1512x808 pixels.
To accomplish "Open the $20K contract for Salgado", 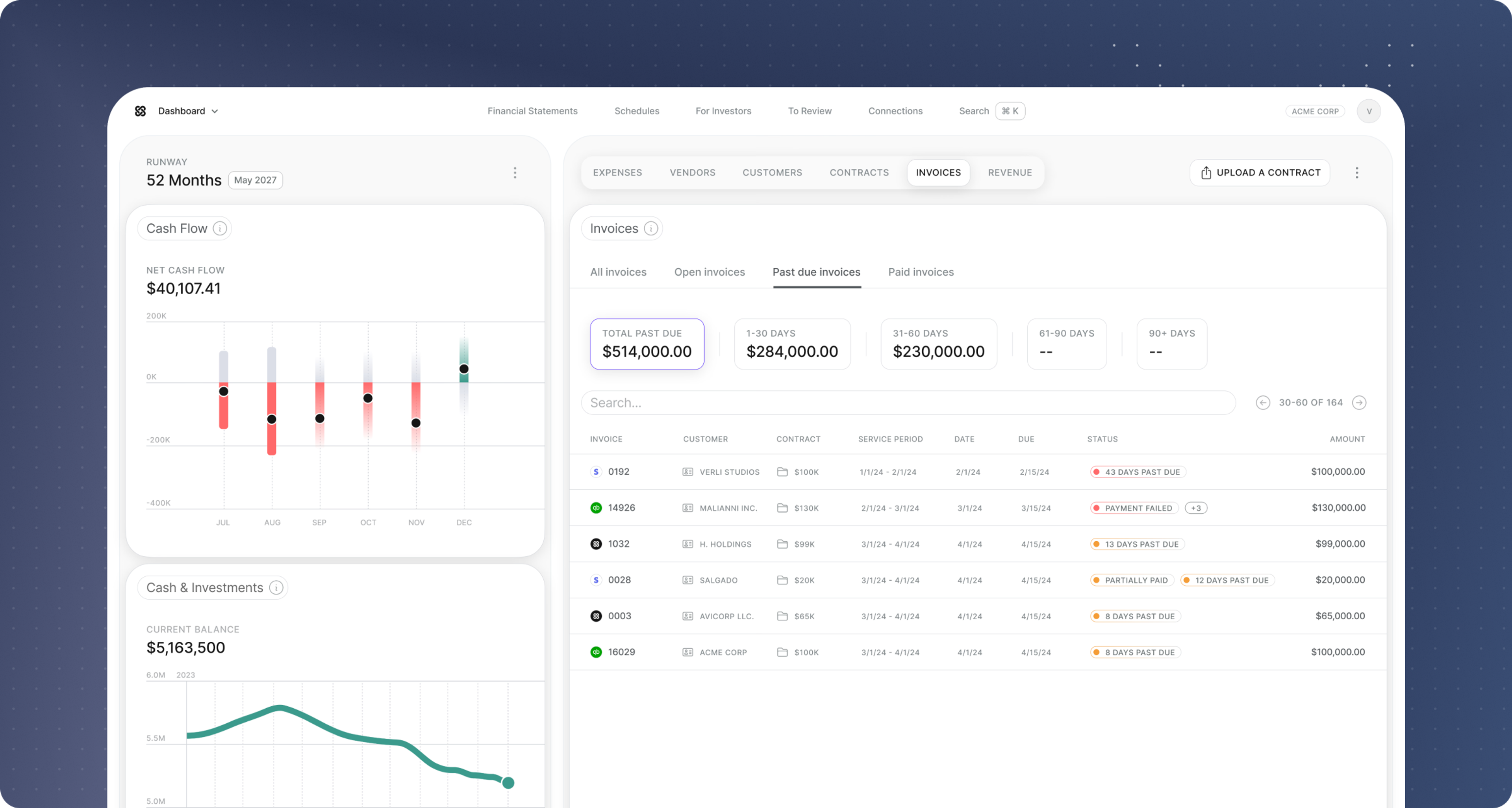I will click(x=795, y=580).
